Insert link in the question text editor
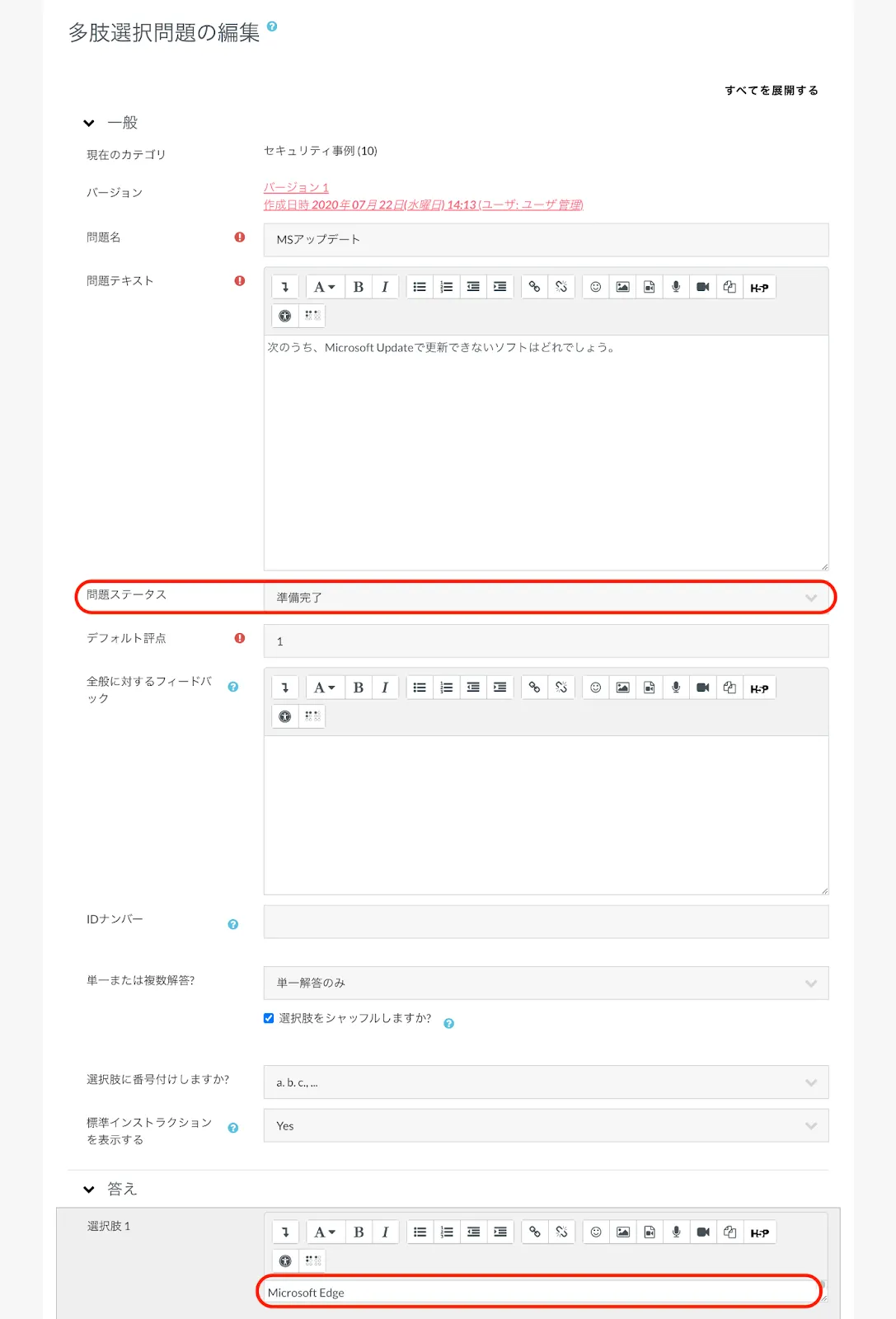 coord(534,287)
